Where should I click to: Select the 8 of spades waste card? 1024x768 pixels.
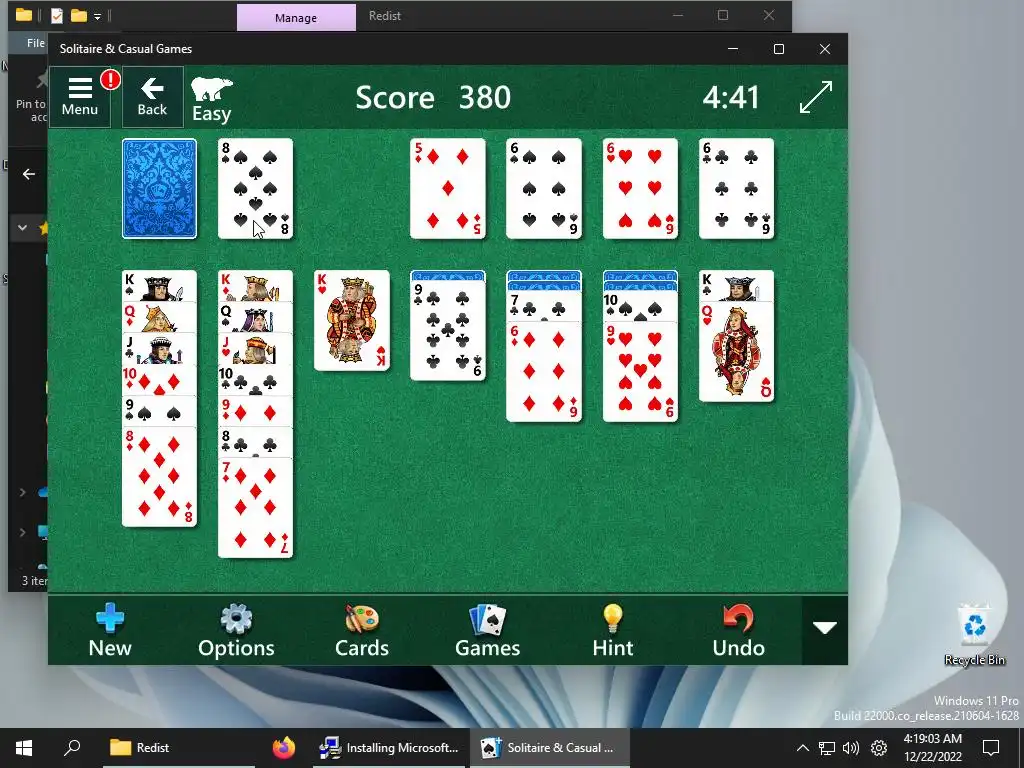[x=255, y=188]
